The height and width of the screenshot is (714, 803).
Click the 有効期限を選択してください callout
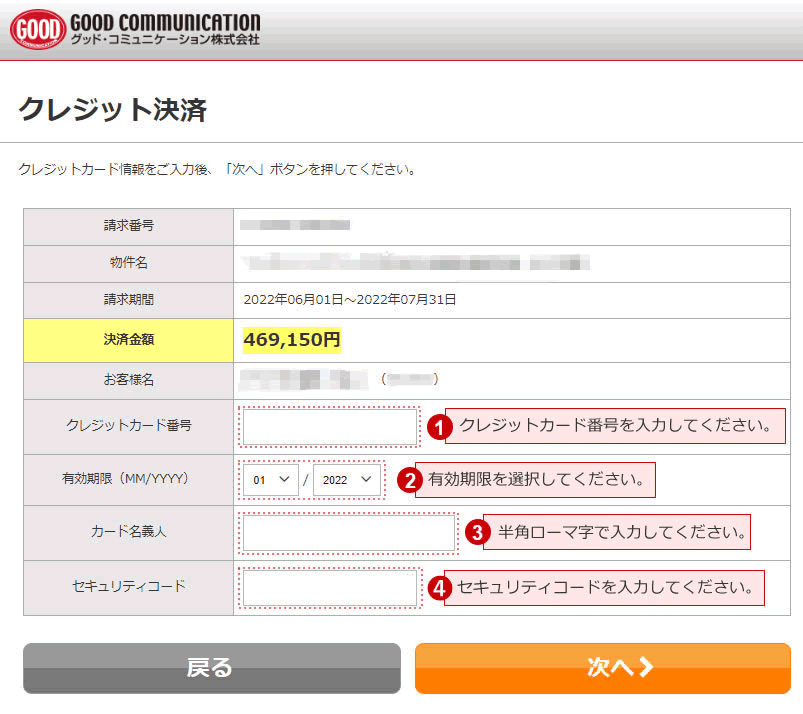click(536, 480)
